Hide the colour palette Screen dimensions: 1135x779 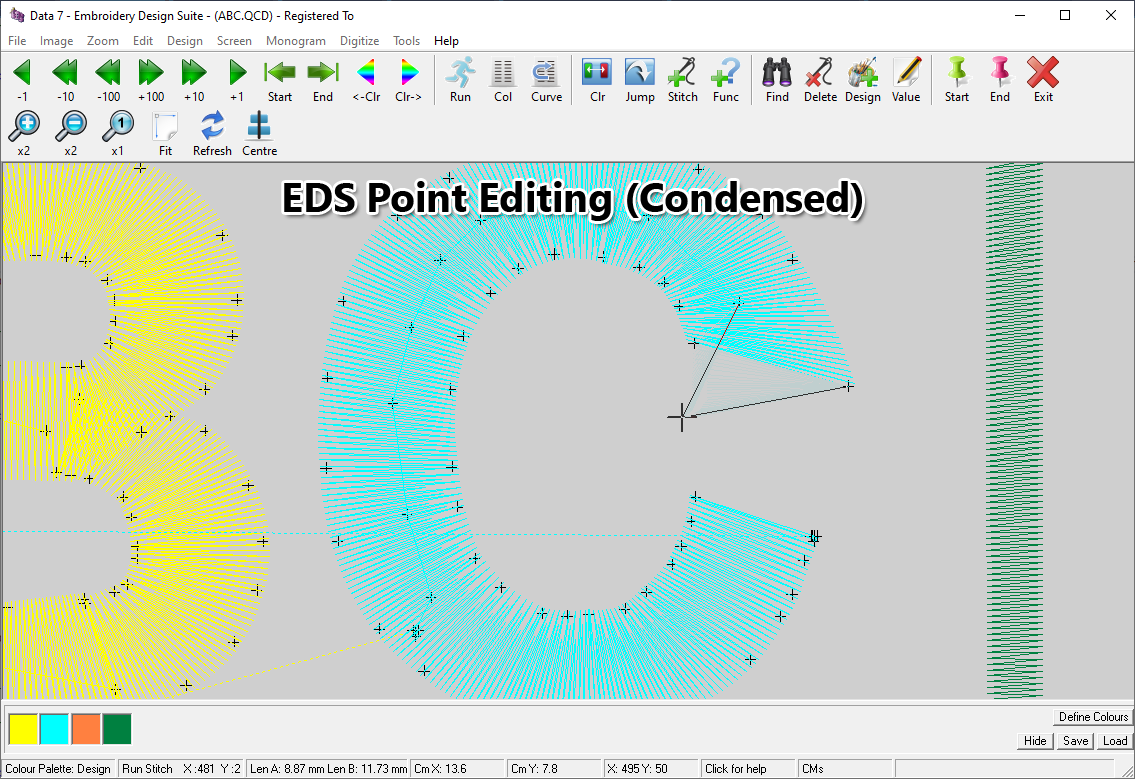pos(1035,741)
